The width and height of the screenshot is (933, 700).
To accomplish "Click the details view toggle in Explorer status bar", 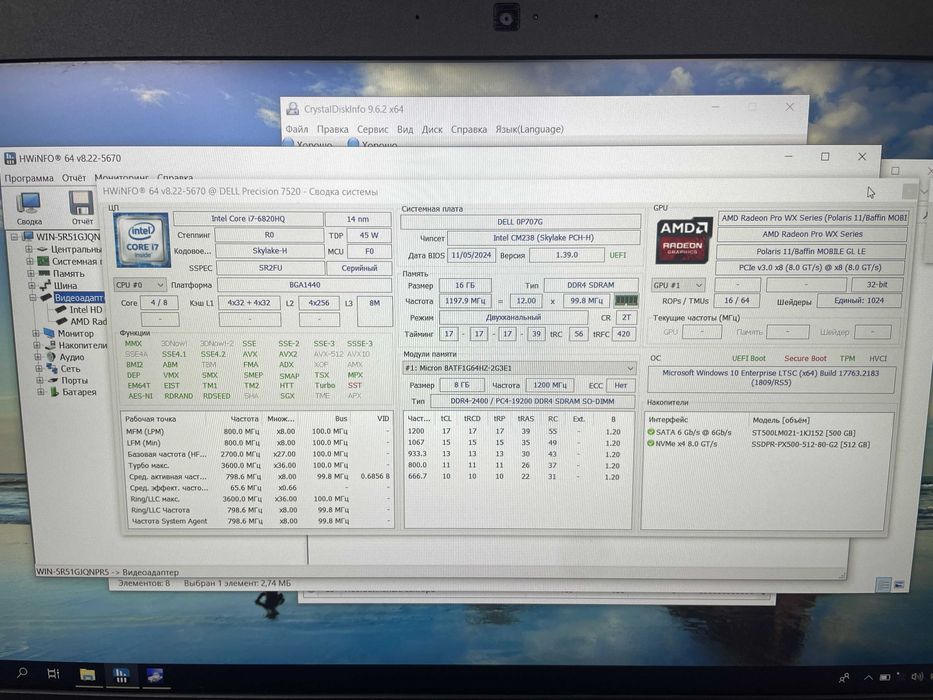I will point(884,585).
